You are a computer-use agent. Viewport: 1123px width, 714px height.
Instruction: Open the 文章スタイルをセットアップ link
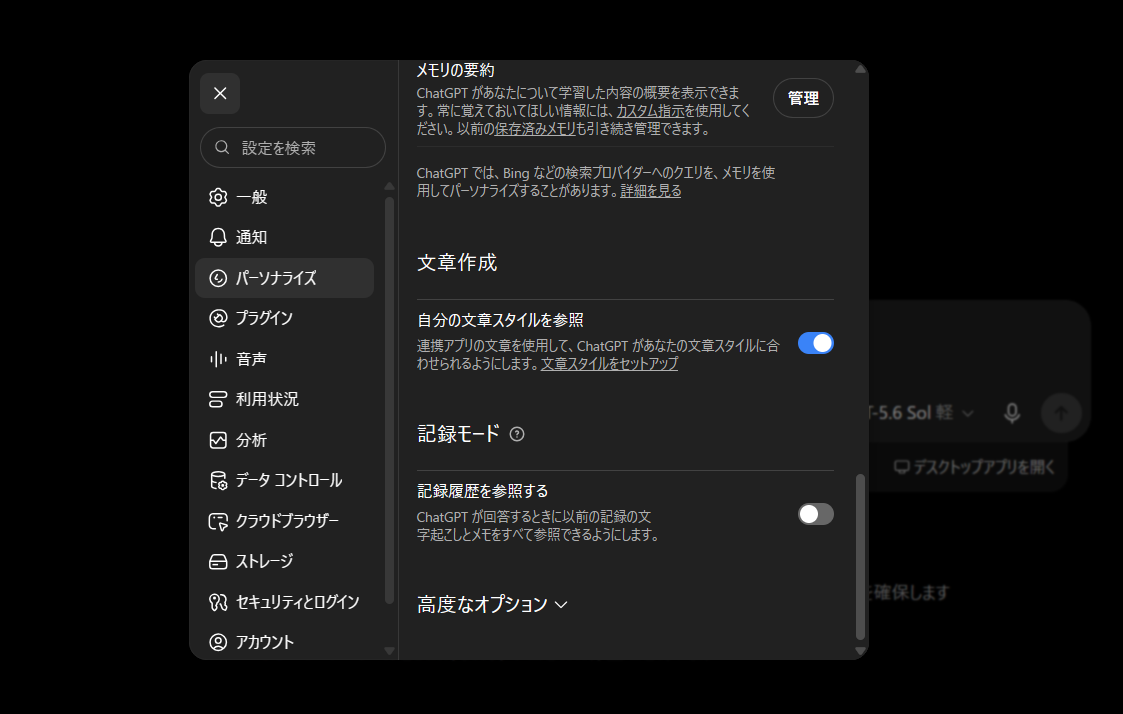click(609, 364)
